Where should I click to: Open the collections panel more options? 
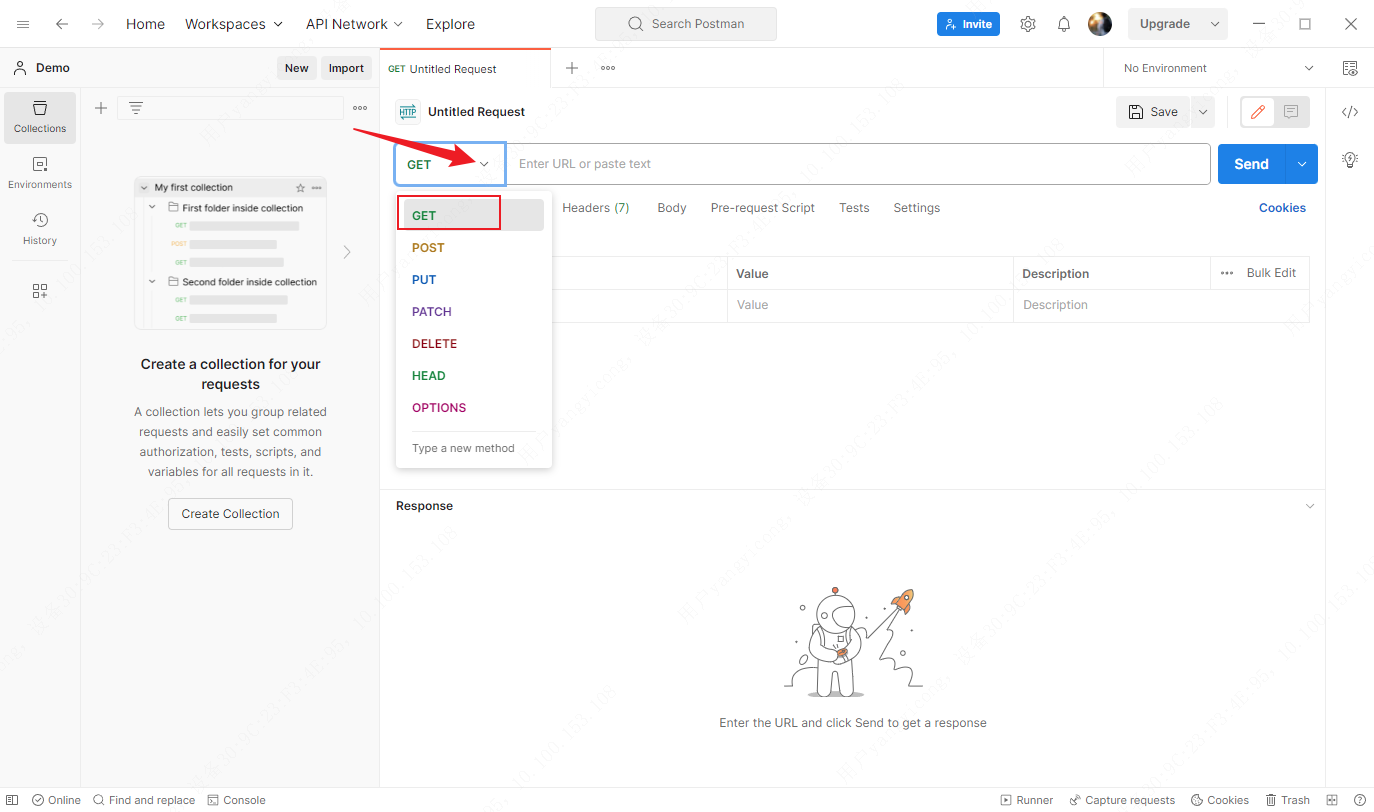point(360,108)
